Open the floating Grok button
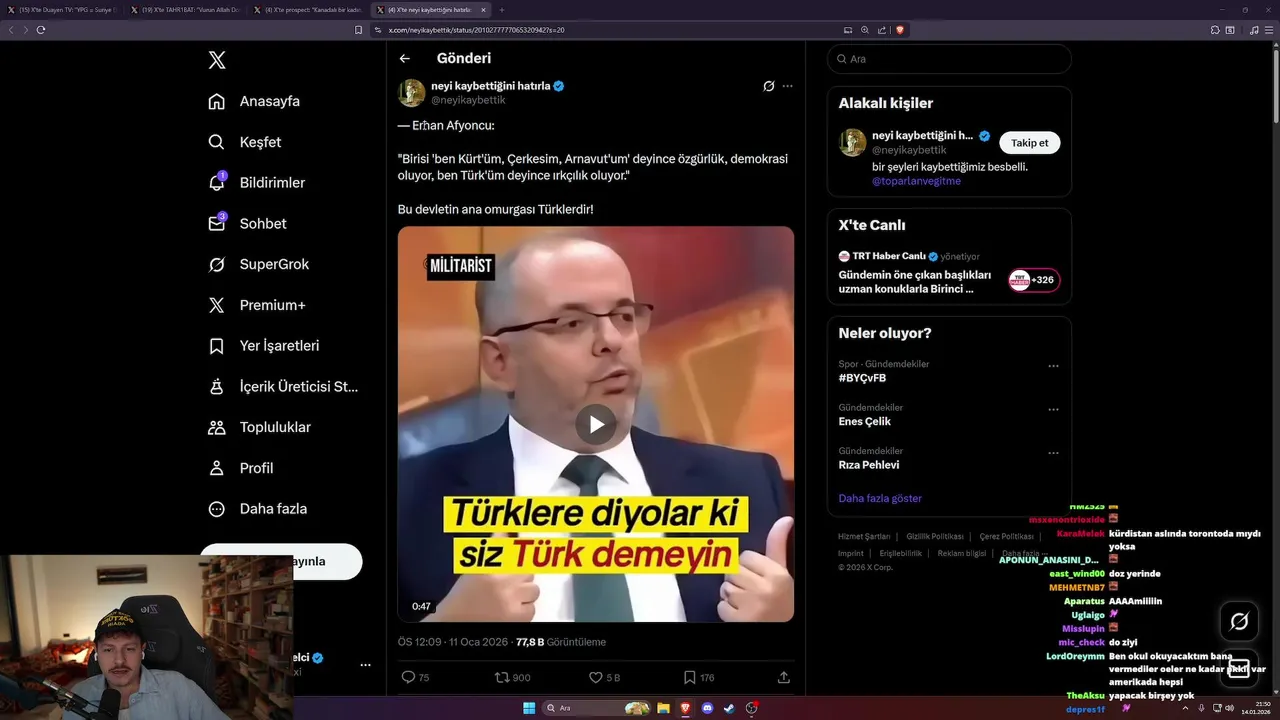 1239,622
